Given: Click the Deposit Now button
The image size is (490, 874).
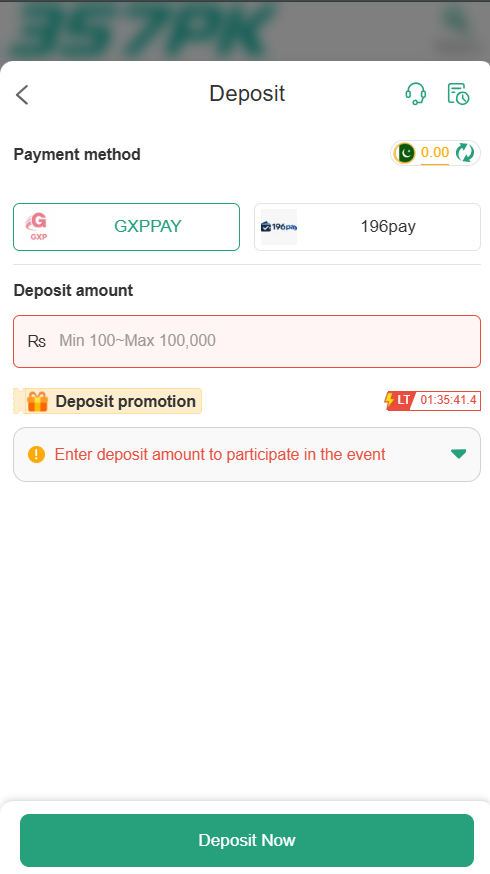Looking at the screenshot, I should coord(247,840).
